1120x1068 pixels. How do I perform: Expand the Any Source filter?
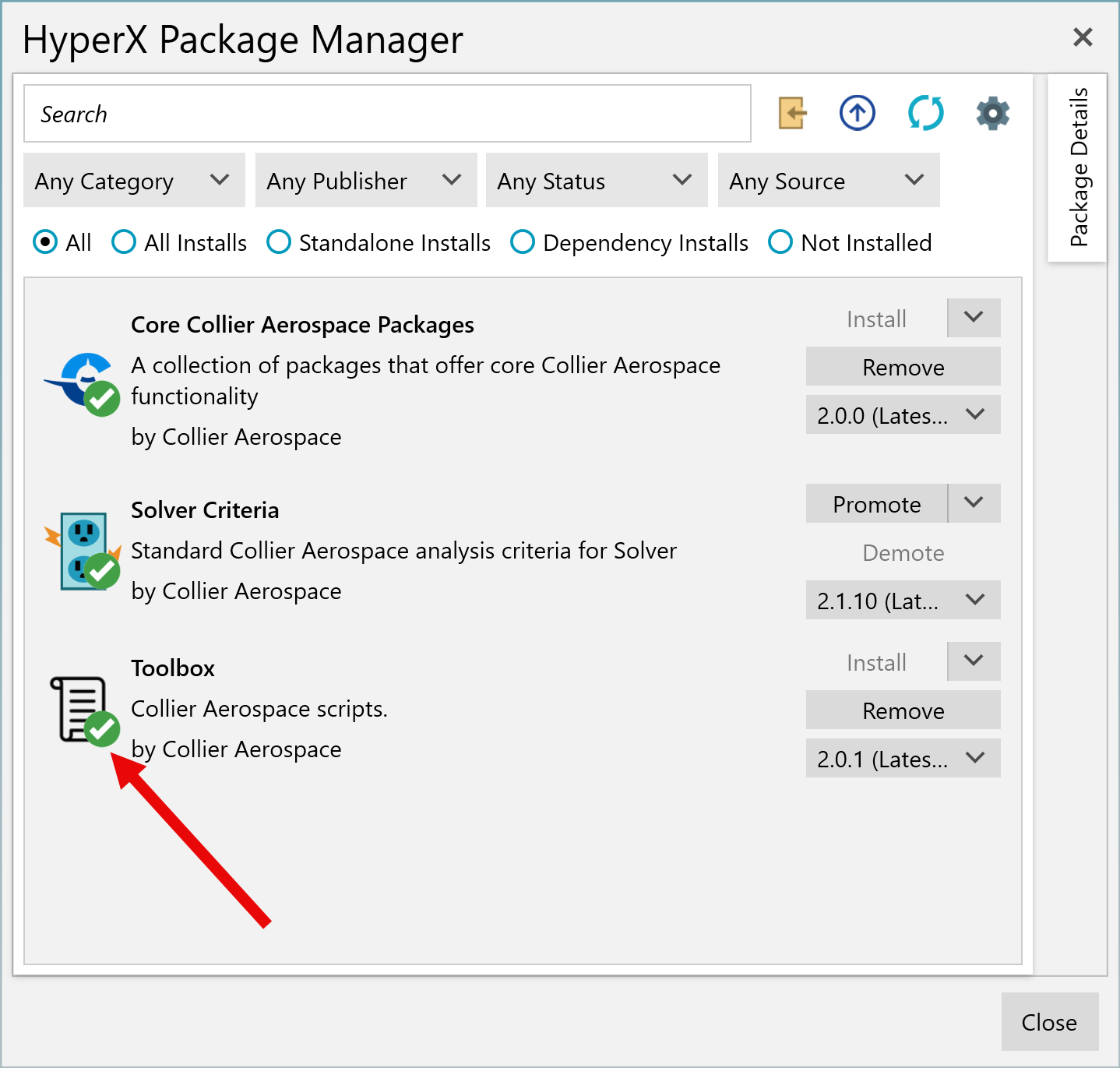pos(829,180)
